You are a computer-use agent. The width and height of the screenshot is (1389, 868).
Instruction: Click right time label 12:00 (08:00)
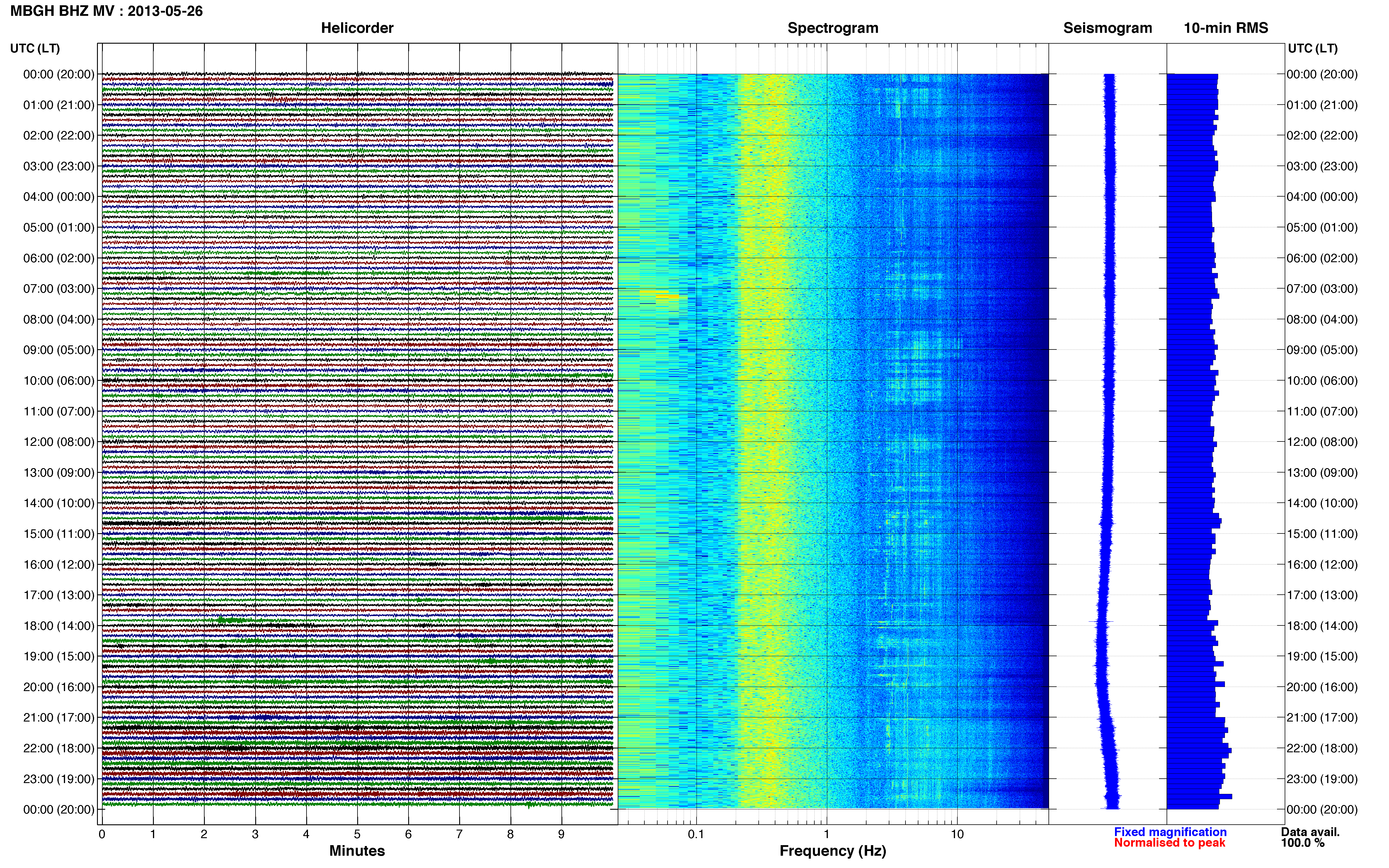(x=1322, y=442)
